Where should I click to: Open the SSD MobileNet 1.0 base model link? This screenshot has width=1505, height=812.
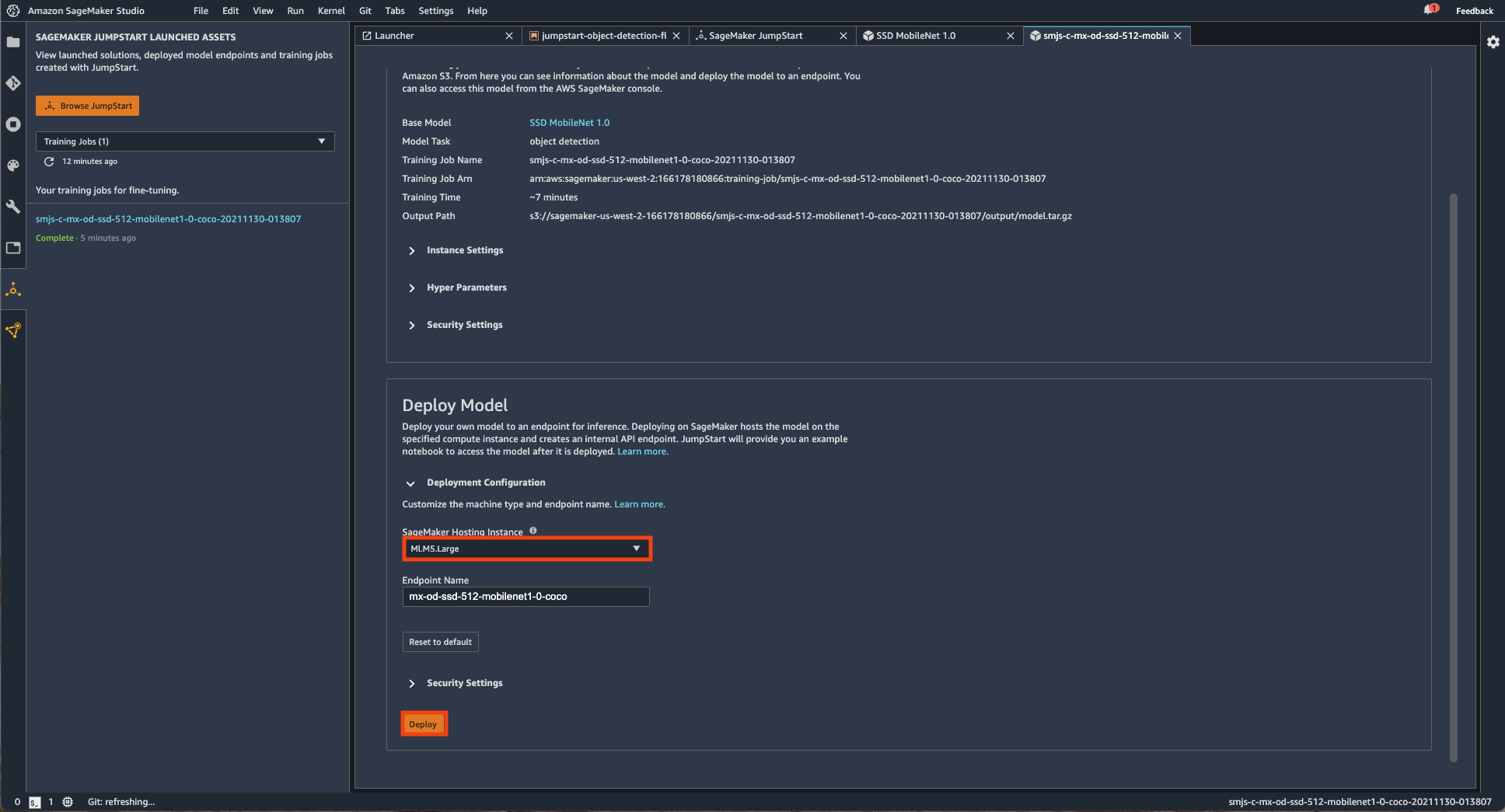pos(569,123)
